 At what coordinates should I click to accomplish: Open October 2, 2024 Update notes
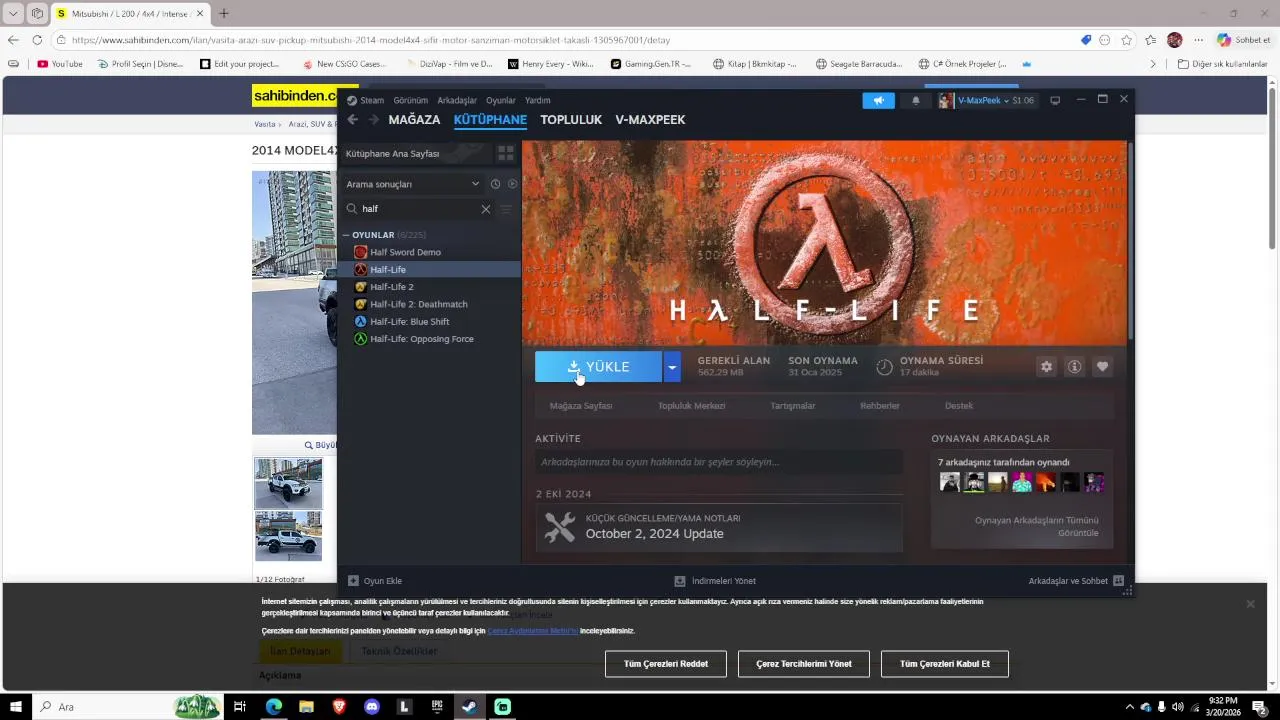point(719,527)
